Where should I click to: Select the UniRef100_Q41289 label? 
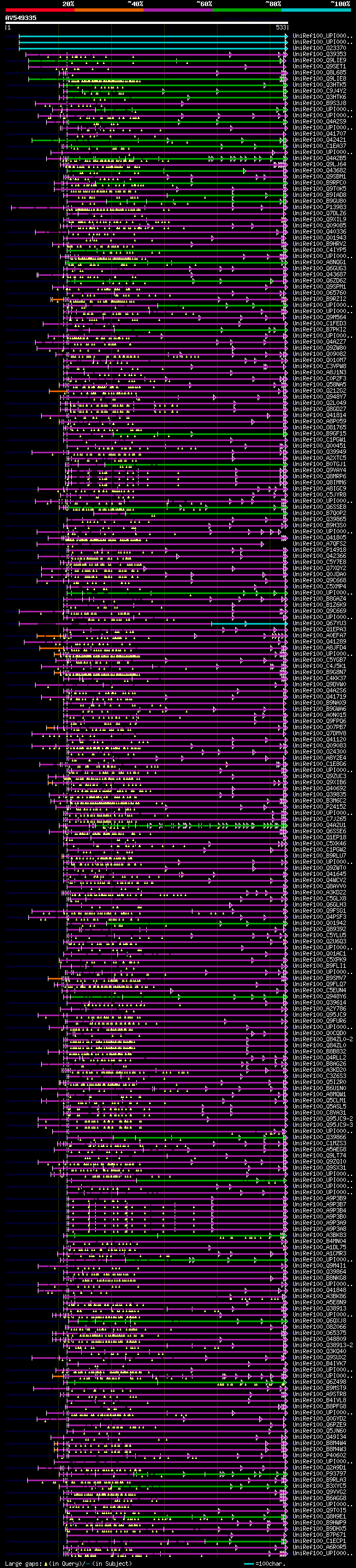pyautogui.click(x=319, y=641)
